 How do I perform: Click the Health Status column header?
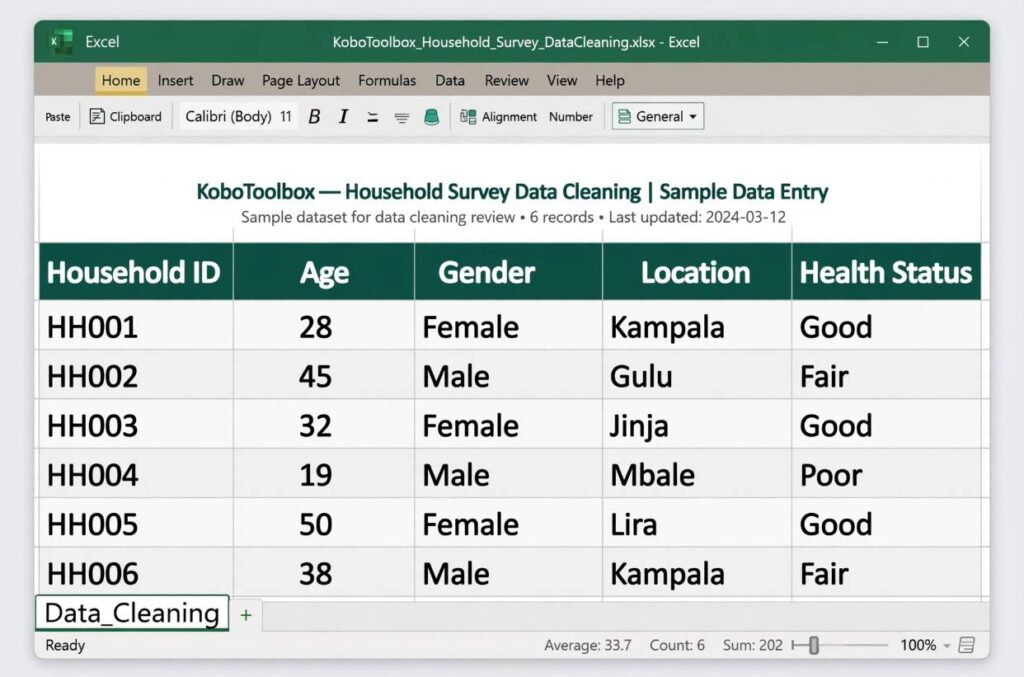click(x=886, y=272)
